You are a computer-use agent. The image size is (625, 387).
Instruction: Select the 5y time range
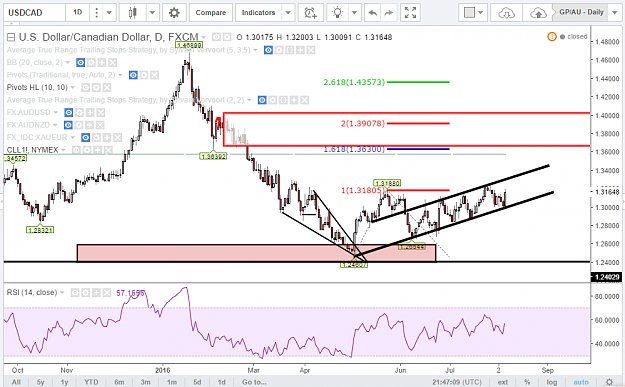41,382
